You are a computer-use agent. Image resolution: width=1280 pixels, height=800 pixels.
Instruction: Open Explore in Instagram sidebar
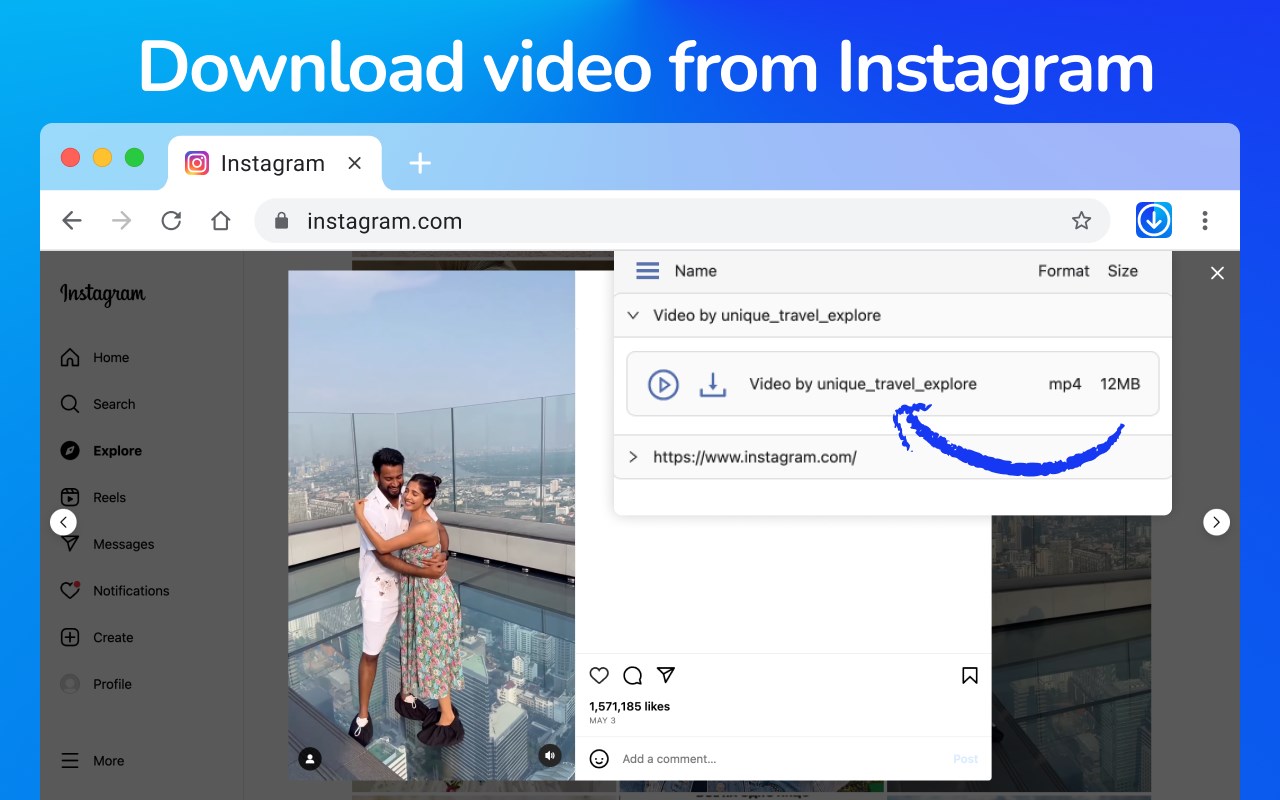(x=117, y=451)
